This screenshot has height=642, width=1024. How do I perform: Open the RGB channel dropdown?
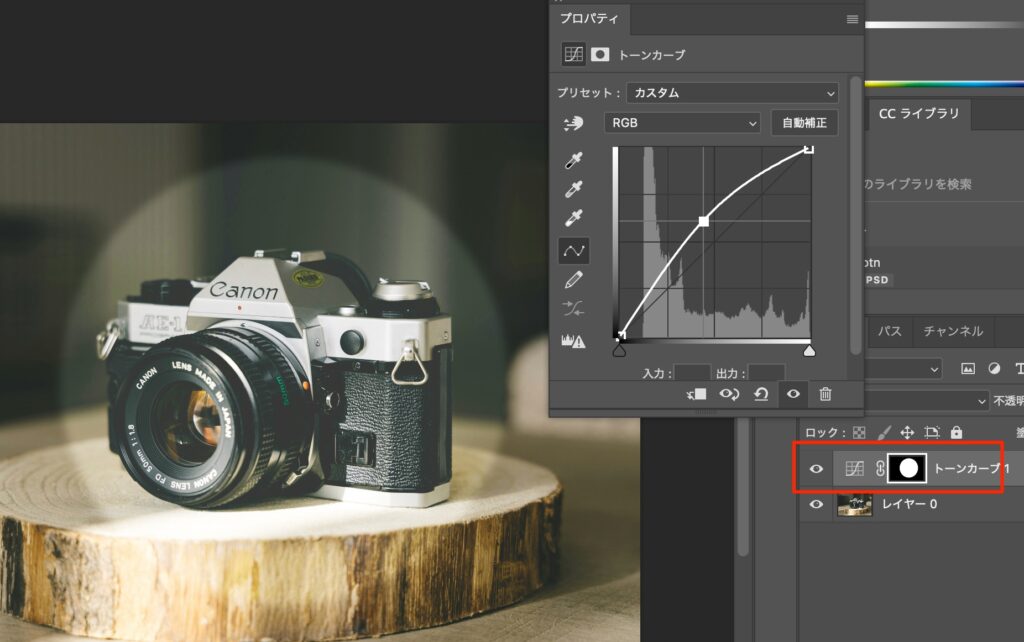[683, 123]
